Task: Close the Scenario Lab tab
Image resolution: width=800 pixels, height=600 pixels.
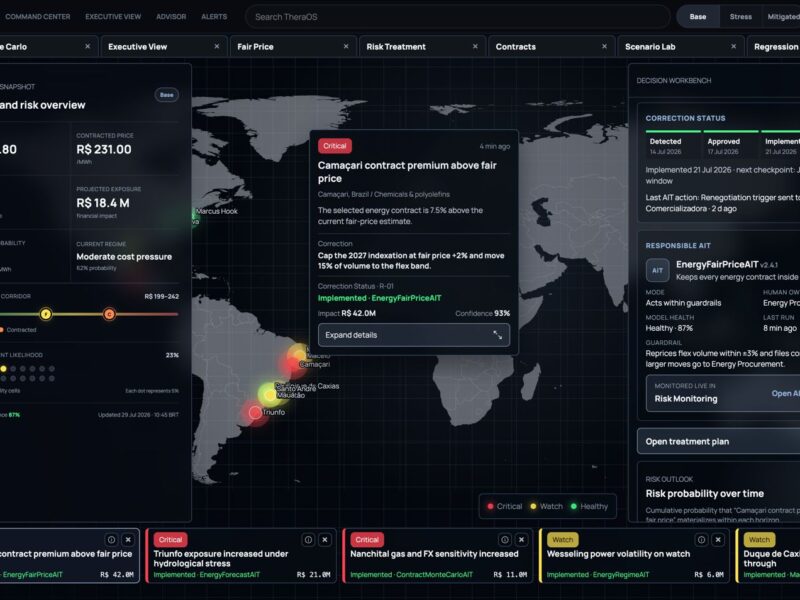Action: click(733, 46)
